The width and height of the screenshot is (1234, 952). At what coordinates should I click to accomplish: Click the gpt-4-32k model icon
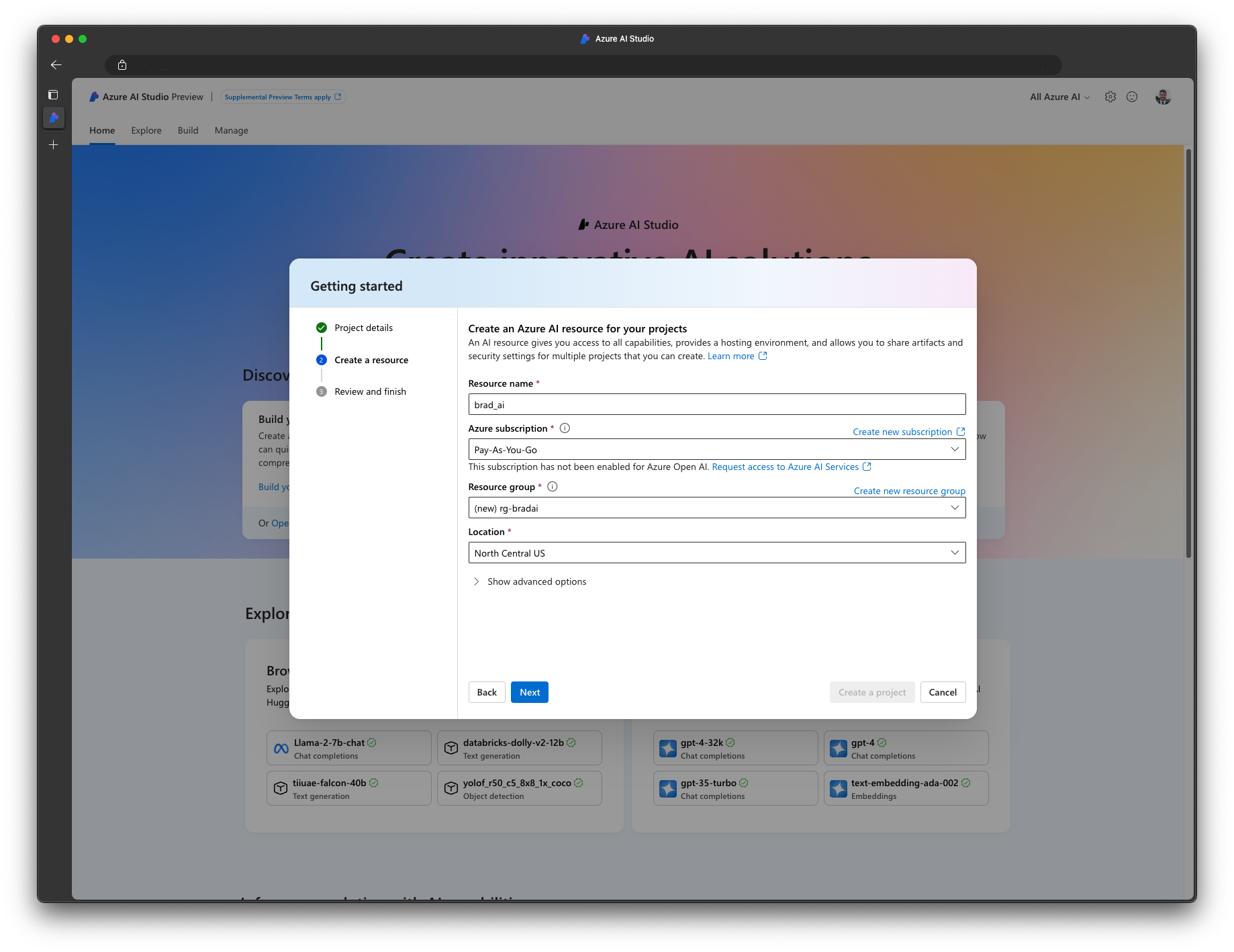[x=668, y=749]
